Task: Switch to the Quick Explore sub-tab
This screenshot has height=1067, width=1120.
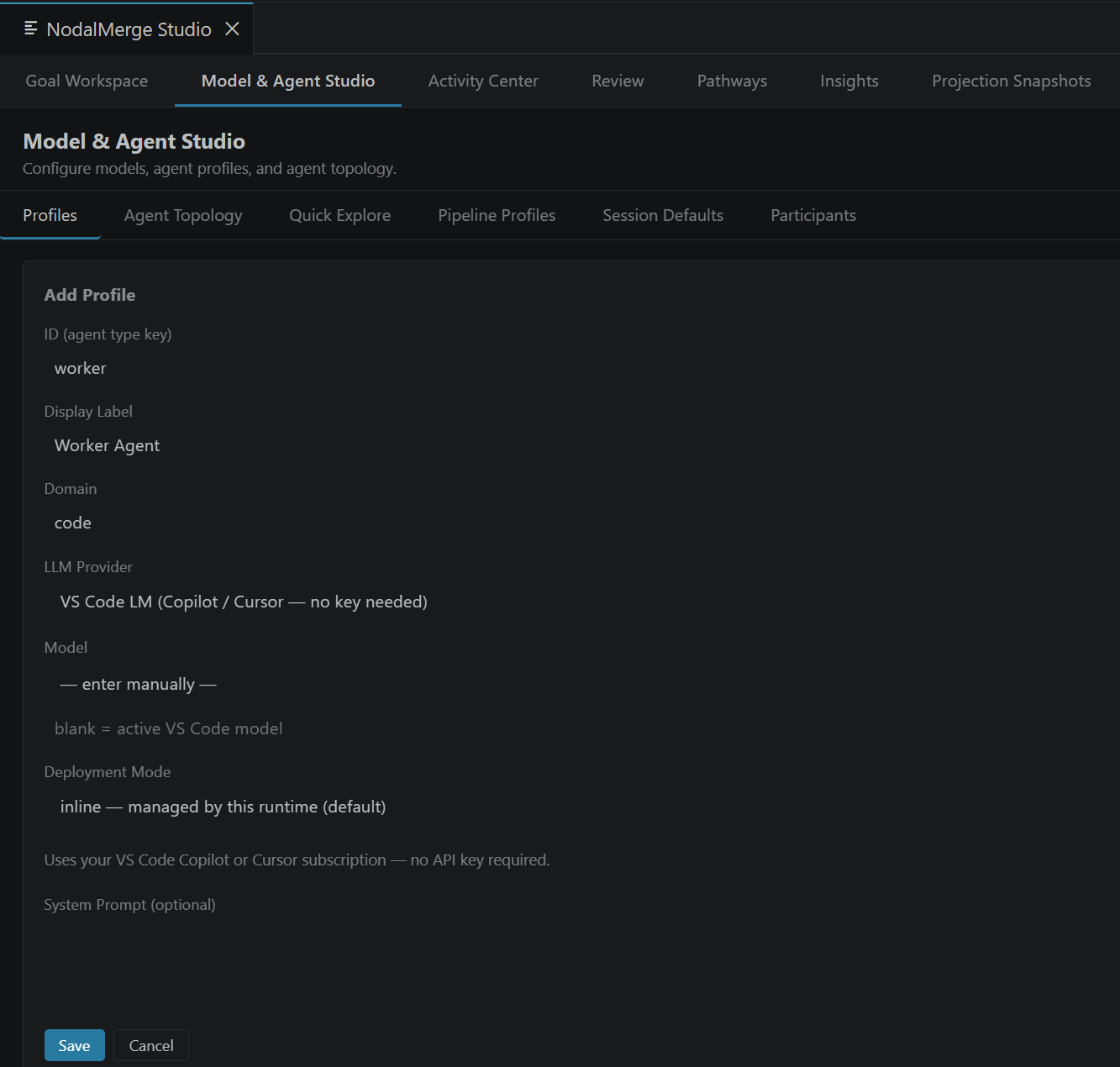Action: [x=340, y=215]
